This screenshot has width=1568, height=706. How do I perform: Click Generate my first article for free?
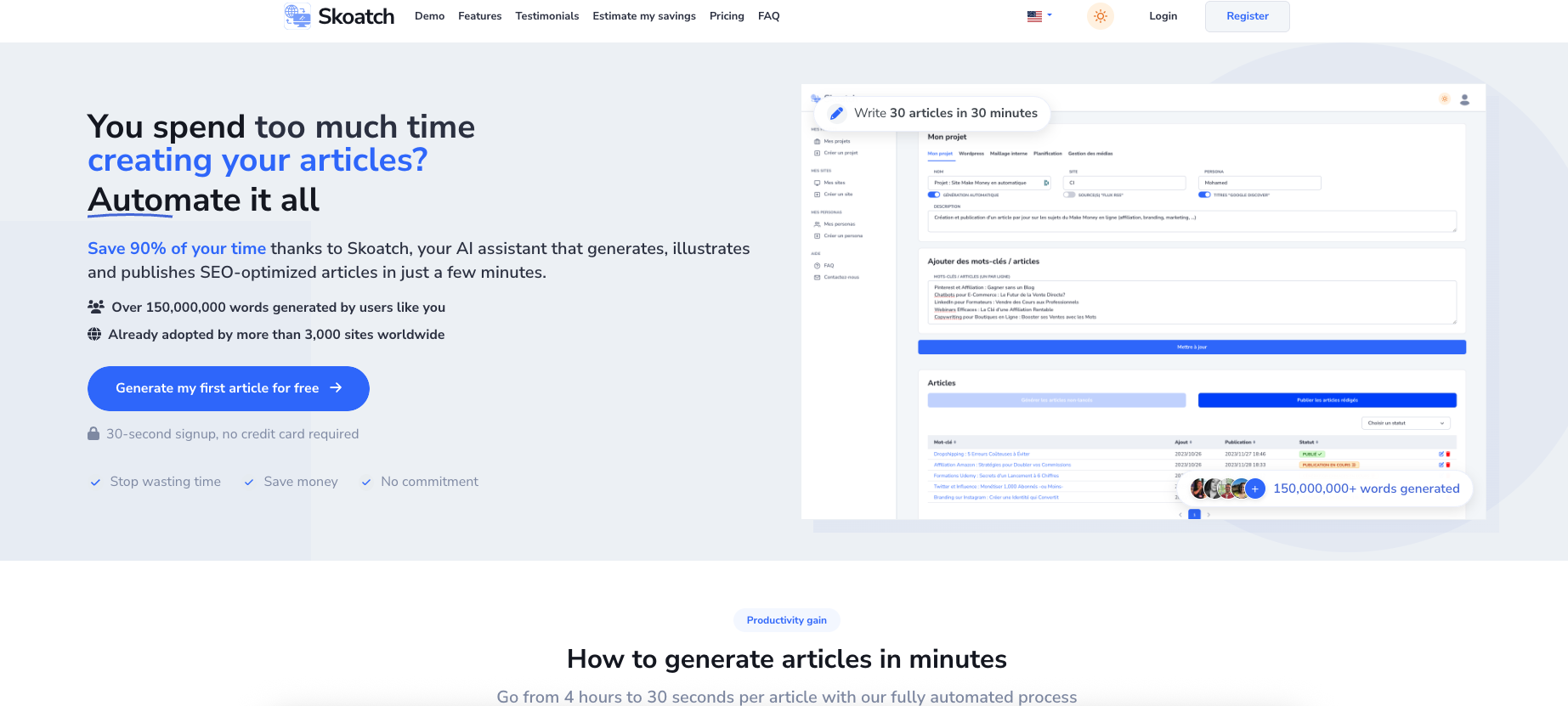(228, 388)
